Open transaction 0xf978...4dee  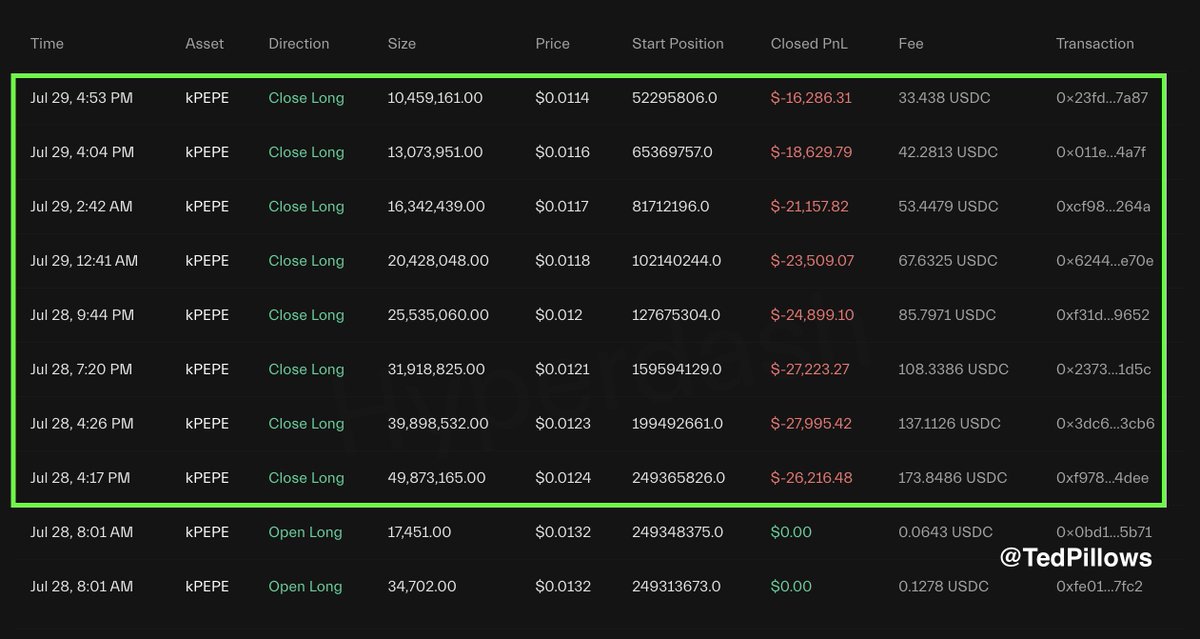pos(1103,477)
